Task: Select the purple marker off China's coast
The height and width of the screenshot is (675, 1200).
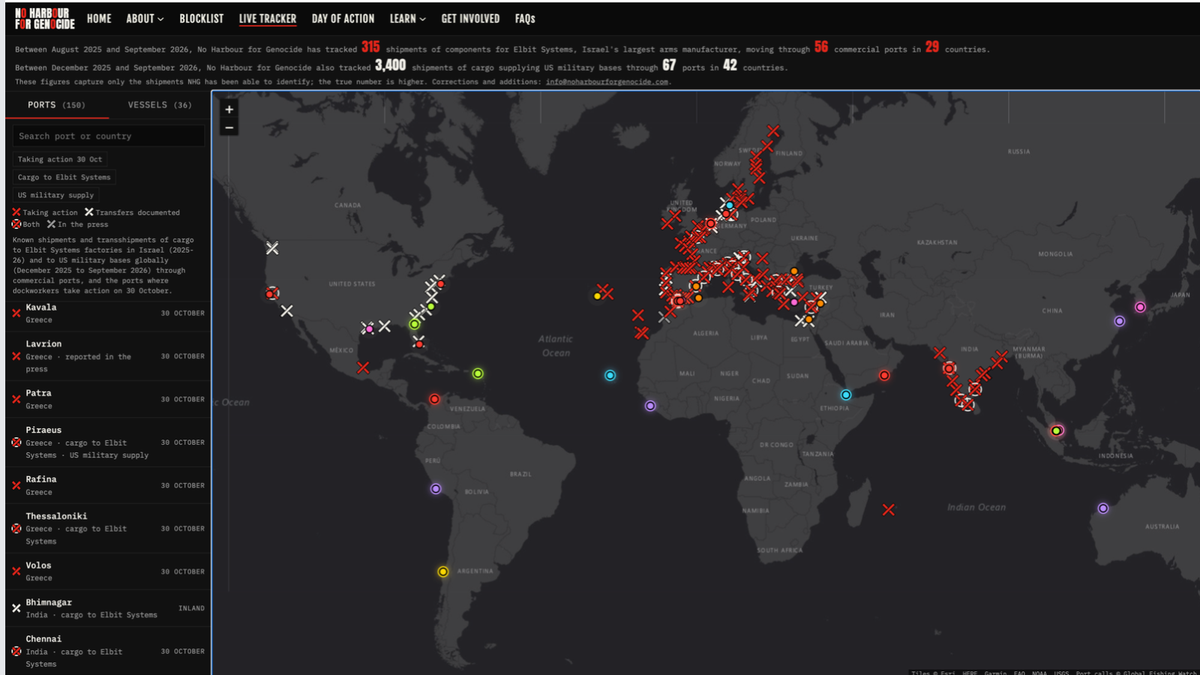Action: pyautogui.click(x=1119, y=321)
